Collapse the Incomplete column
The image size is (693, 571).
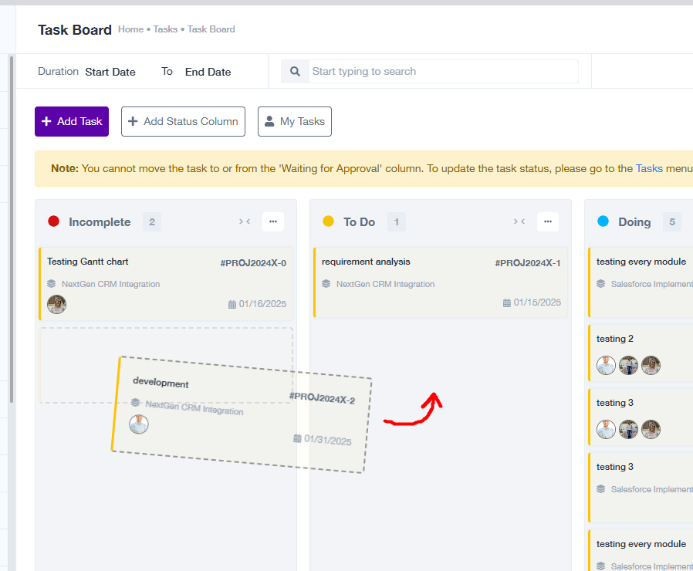245,221
